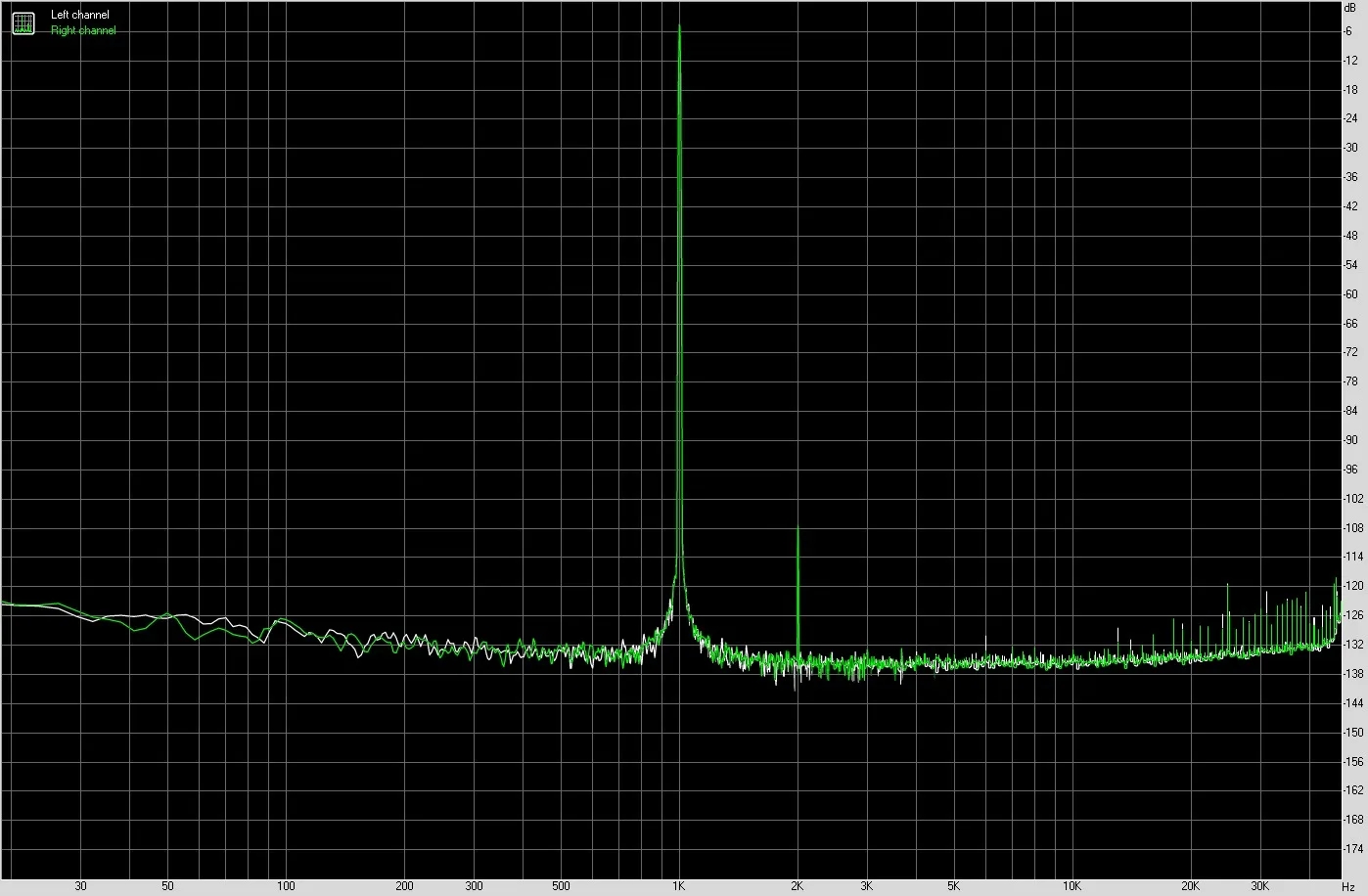Click the -60 level axis label

tap(1350, 294)
